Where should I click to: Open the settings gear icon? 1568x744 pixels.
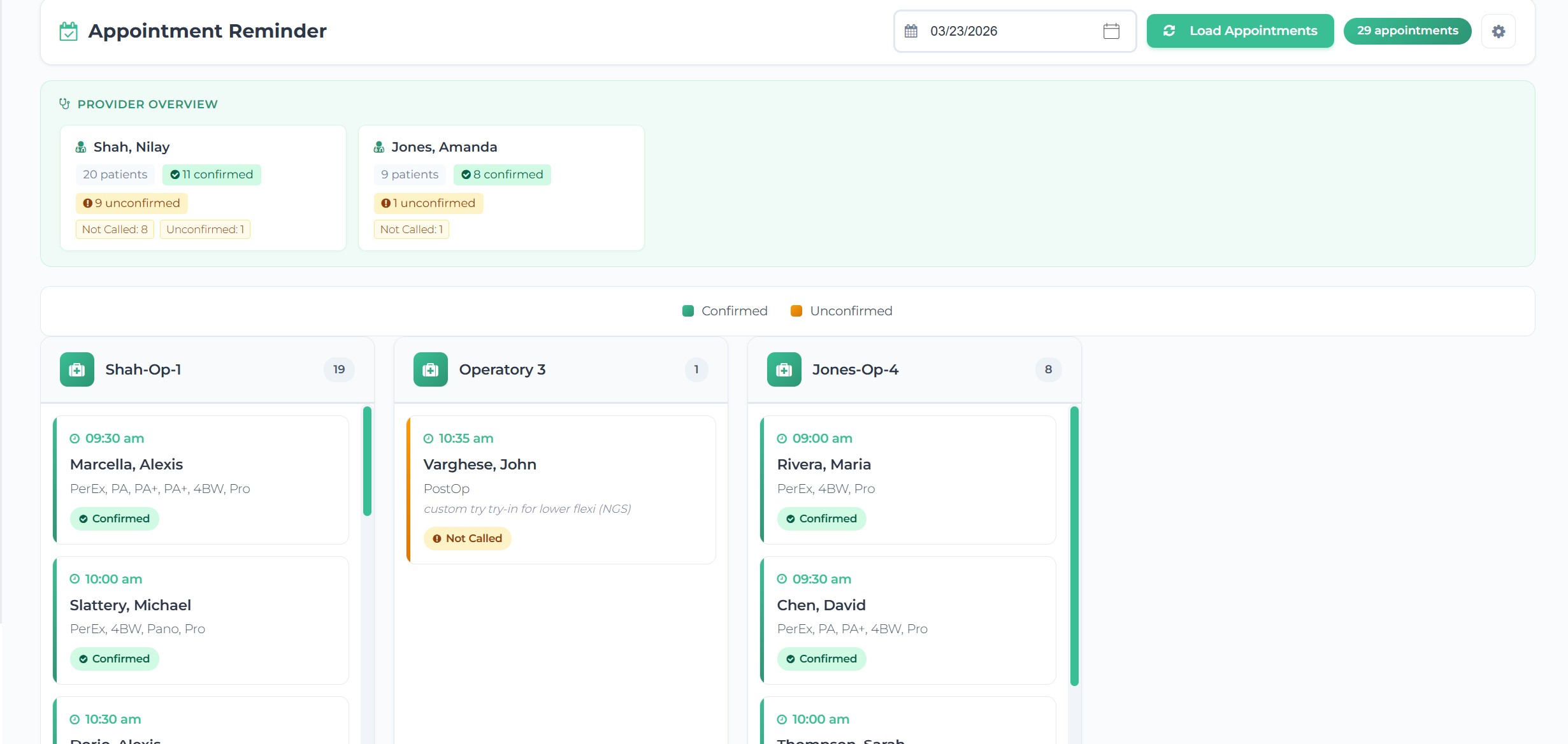click(x=1498, y=31)
